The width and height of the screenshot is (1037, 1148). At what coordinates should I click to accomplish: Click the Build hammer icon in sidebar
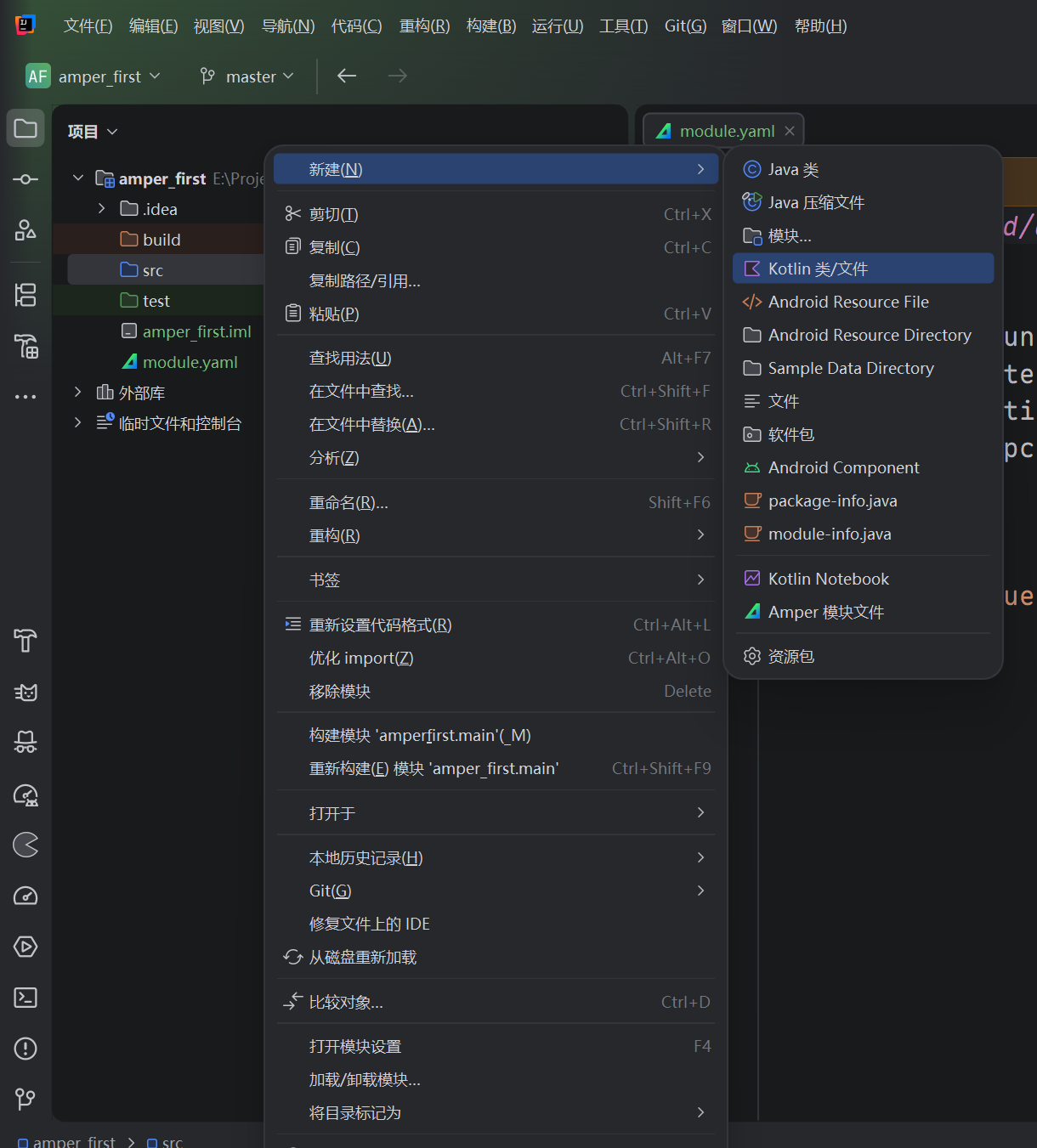point(25,641)
